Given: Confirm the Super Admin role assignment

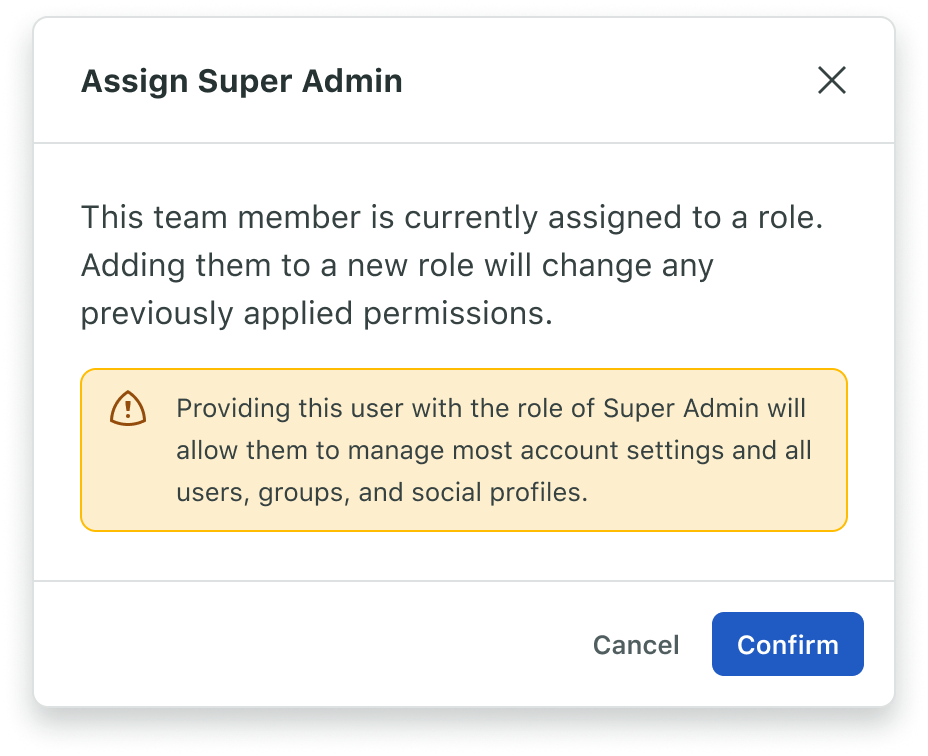Looking at the screenshot, I should coord(787,644).
